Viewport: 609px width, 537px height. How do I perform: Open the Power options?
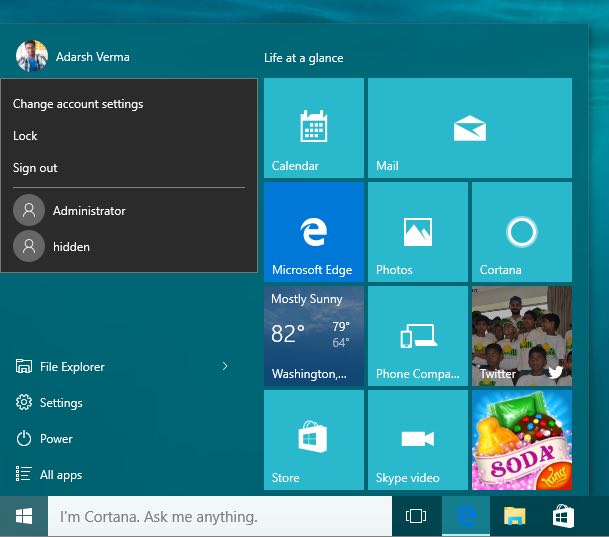tap(56, 439)
